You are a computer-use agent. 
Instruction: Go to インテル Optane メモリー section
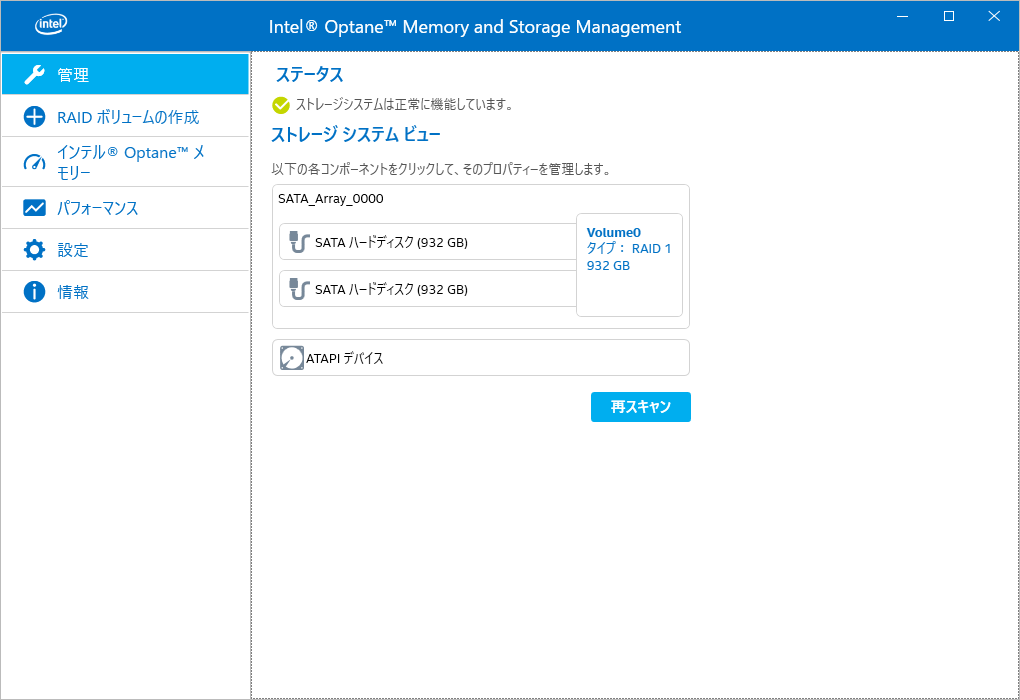(x=126, y=162)
